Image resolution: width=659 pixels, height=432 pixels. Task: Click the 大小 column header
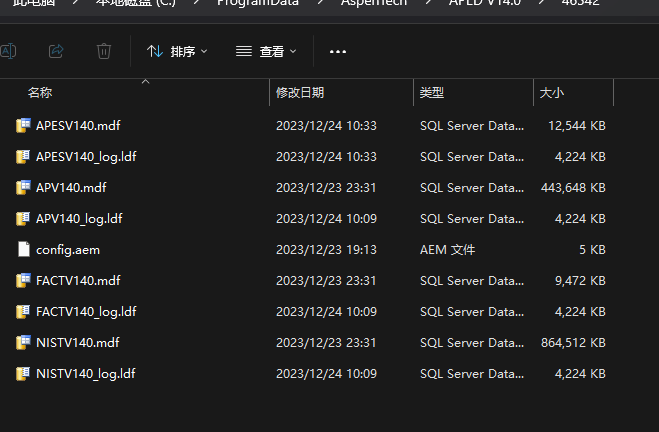coord(552,93)
